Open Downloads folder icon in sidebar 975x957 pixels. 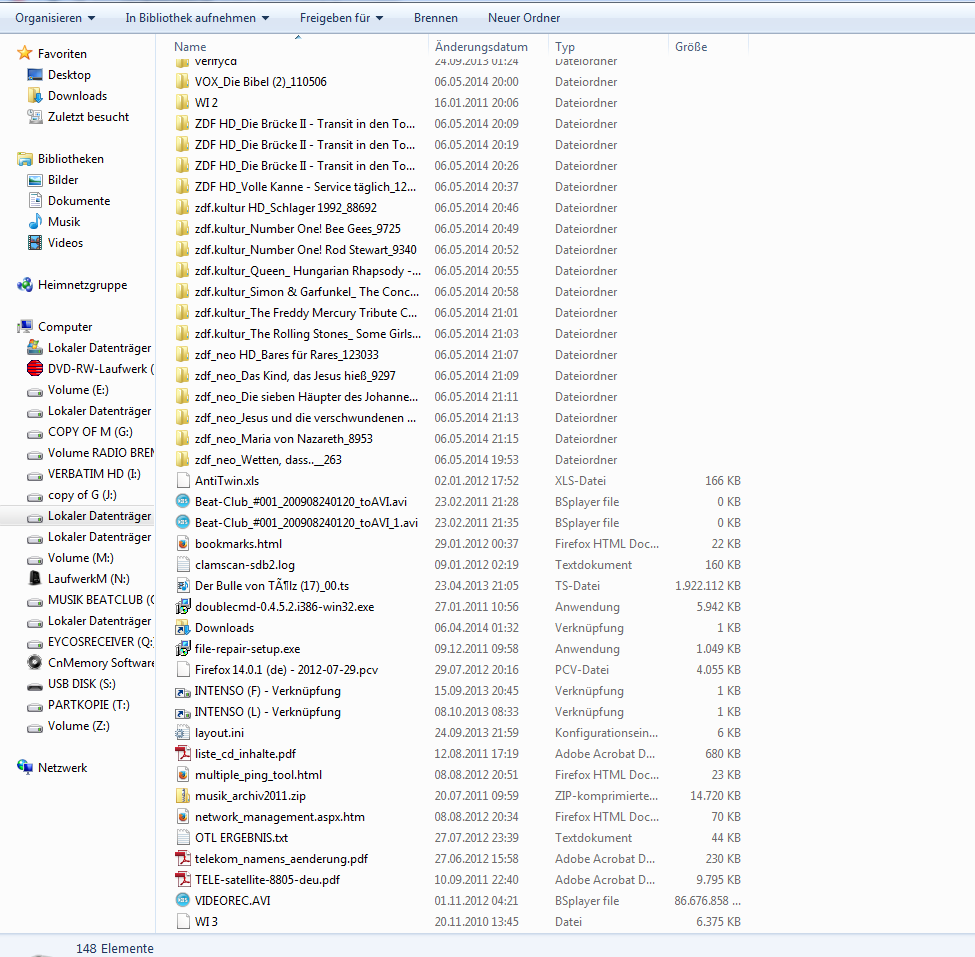pos(35,96)
